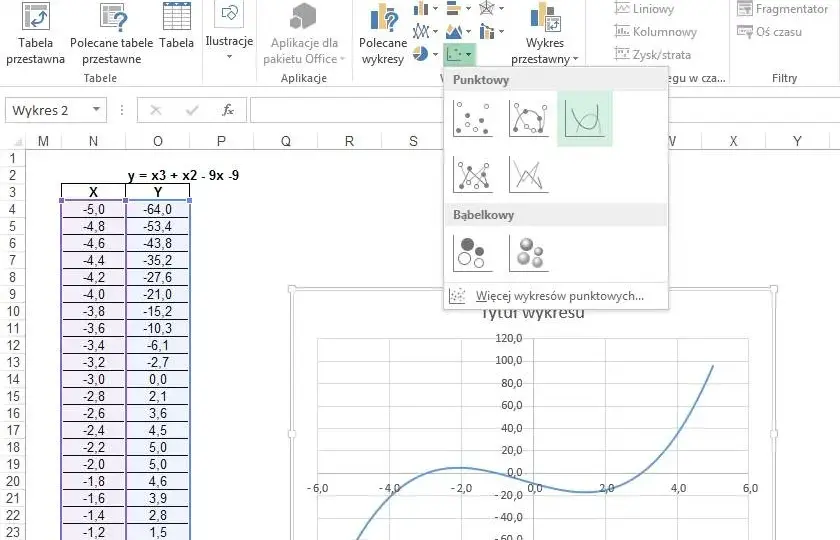840x540 pixels.
Task: Select column Q header
Action: 286,141
